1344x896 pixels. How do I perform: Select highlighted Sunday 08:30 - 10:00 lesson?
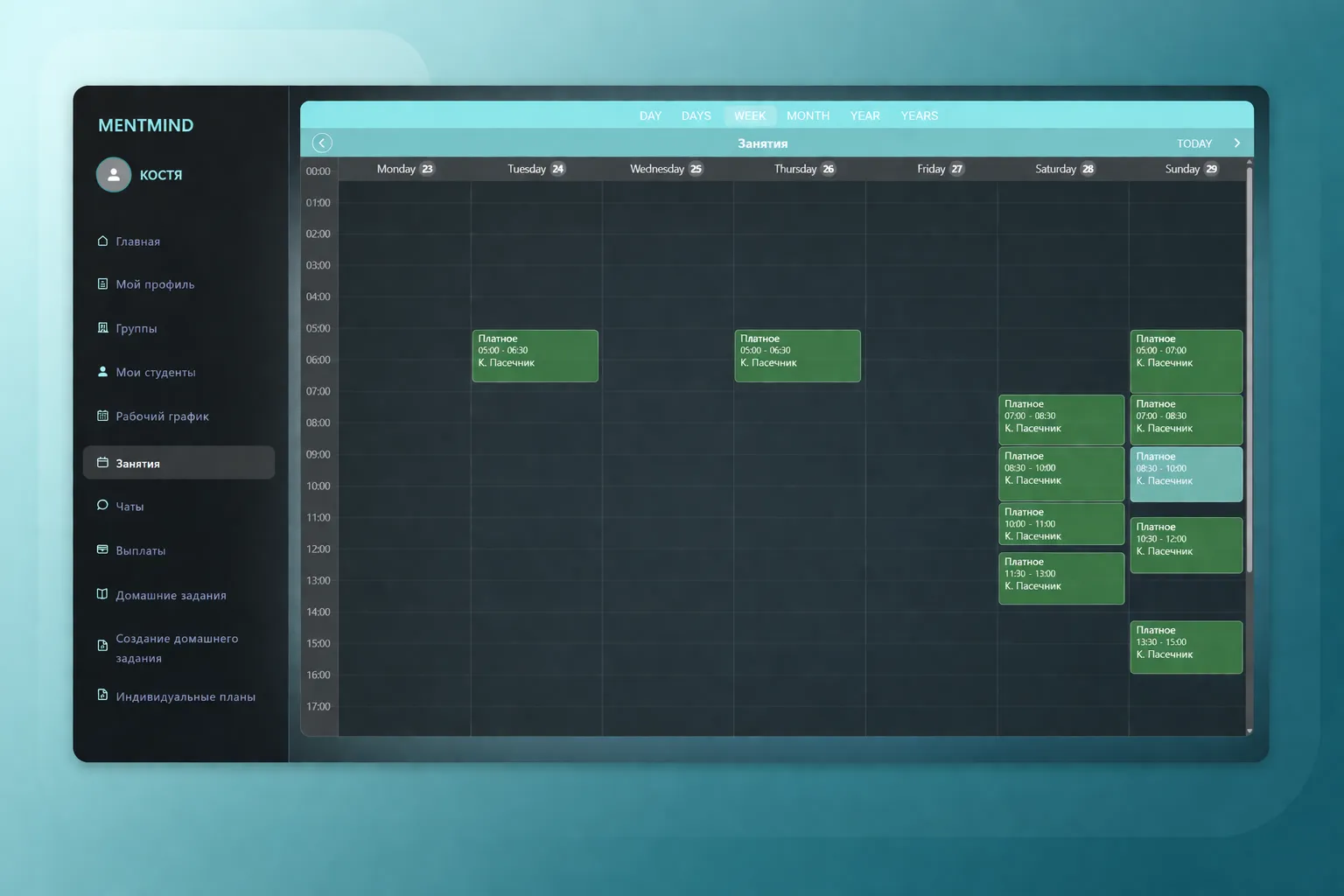coord(1186,474)
